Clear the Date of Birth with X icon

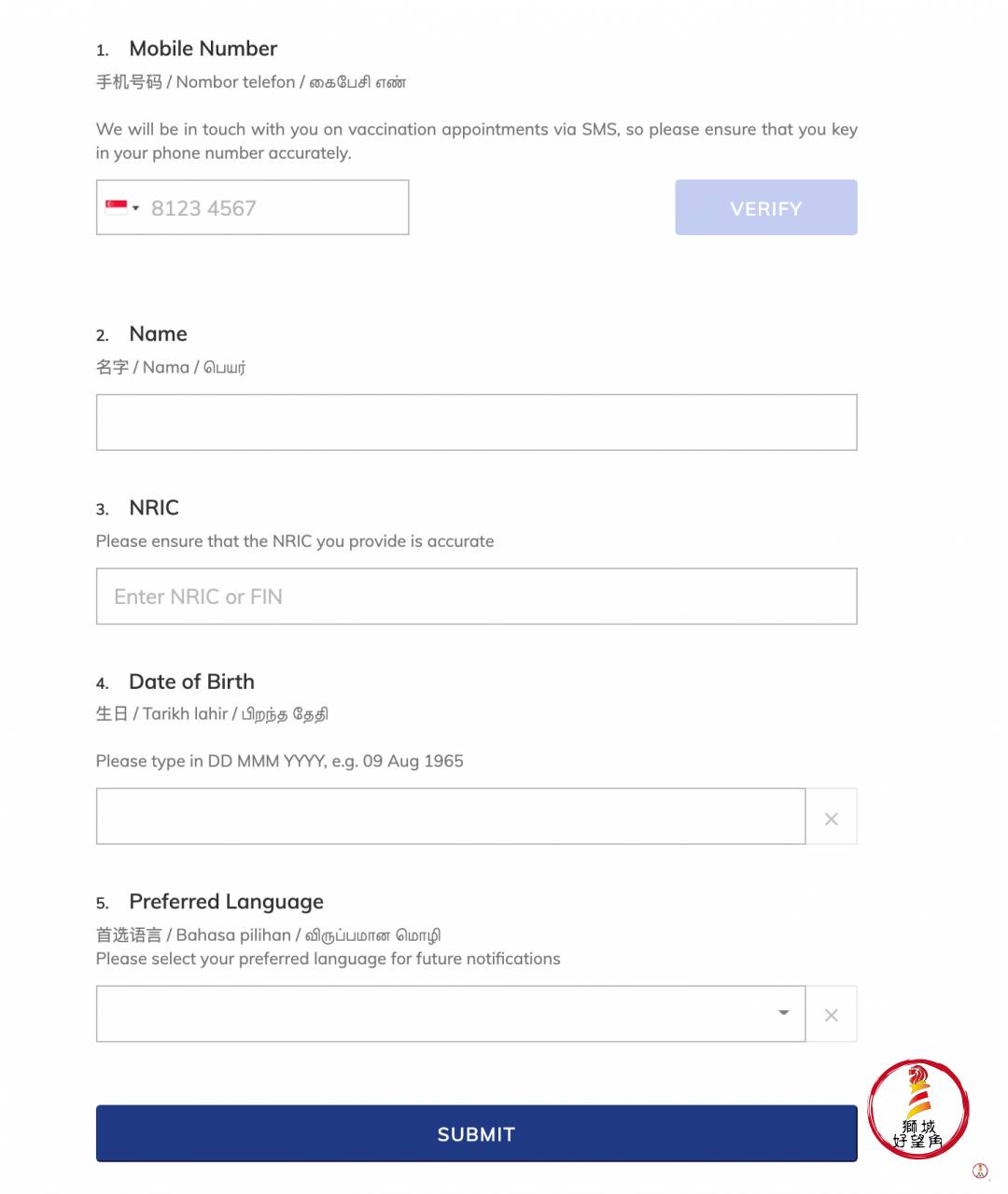click(x=832, y=819)
